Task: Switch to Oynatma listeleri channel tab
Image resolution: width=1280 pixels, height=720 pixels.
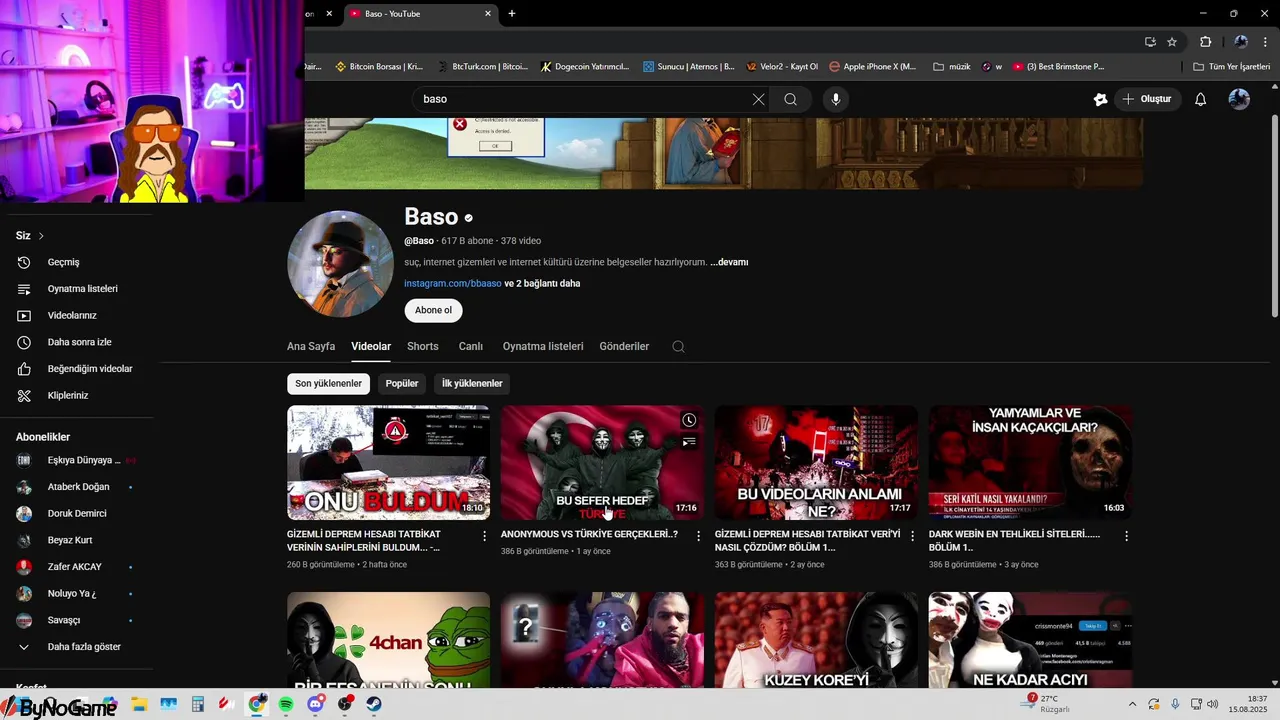Action: coord(543,346)
